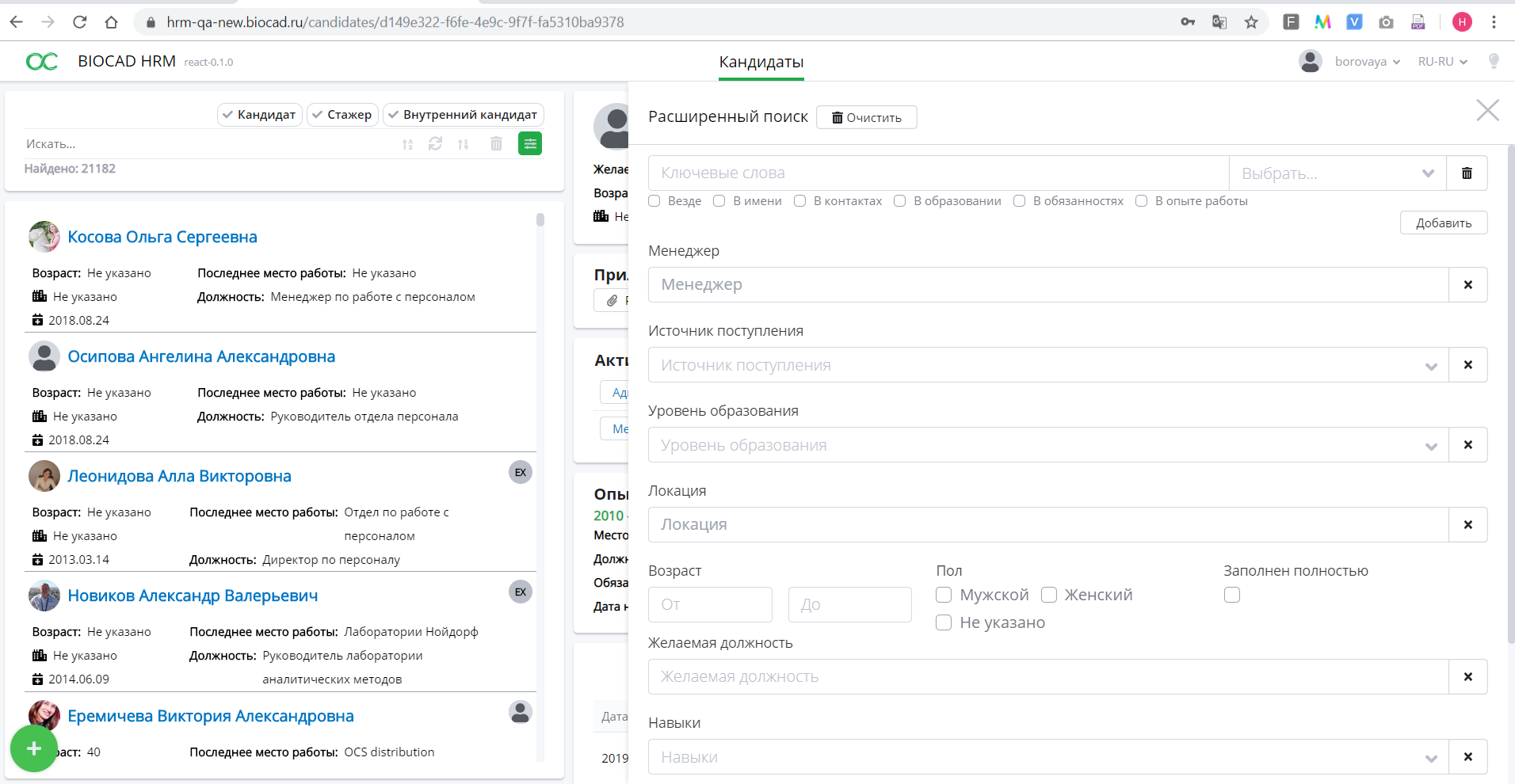1515x784 pixels.
Task: Close the advanced search panel
Action: (x=1487, y=110)
